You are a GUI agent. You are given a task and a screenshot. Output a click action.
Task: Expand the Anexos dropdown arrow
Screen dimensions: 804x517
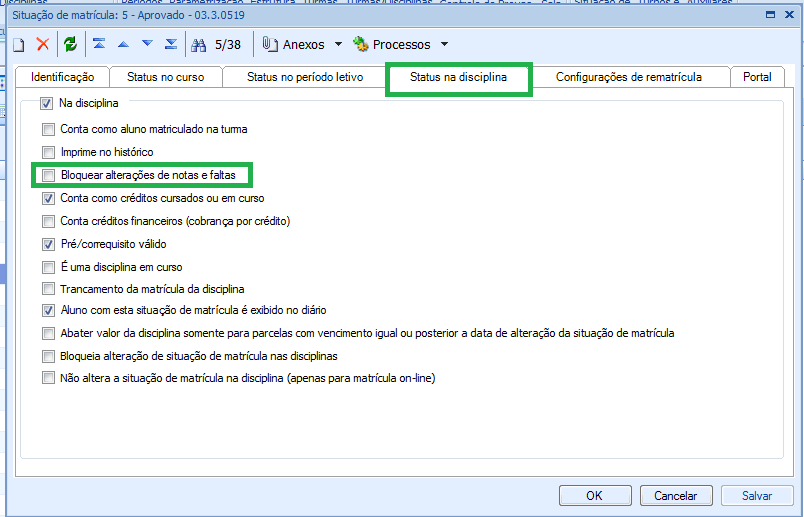(338, 45)
